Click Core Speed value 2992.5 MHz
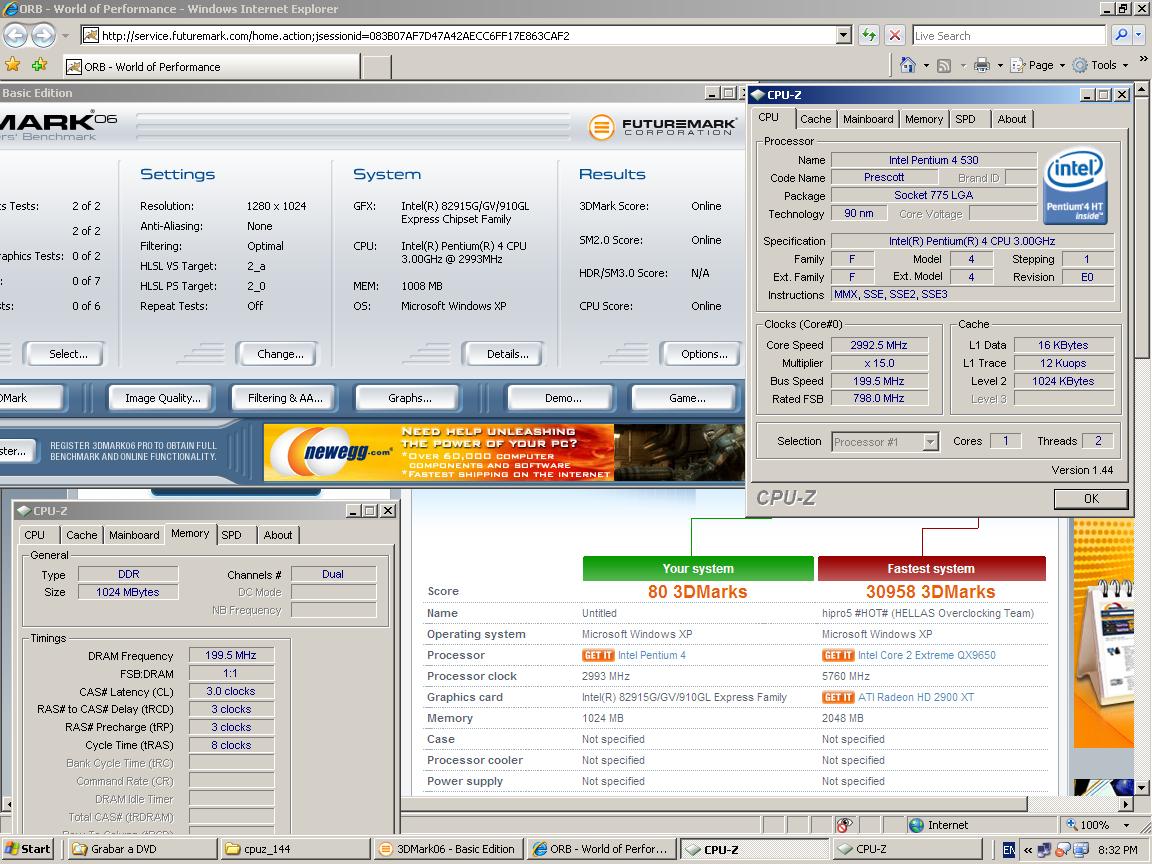The height and width of the screenshot is (864, 1152). point(879,345)
